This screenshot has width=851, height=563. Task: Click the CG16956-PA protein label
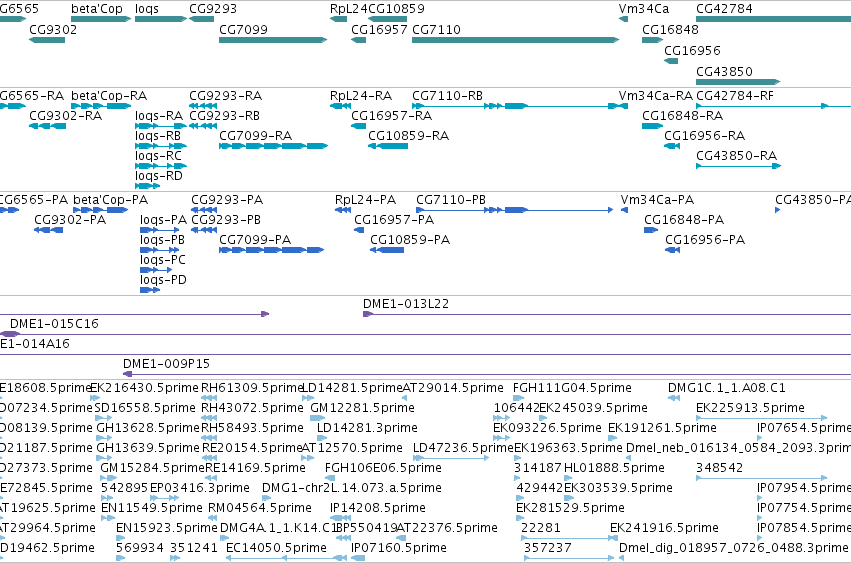(x=705, y=240)
